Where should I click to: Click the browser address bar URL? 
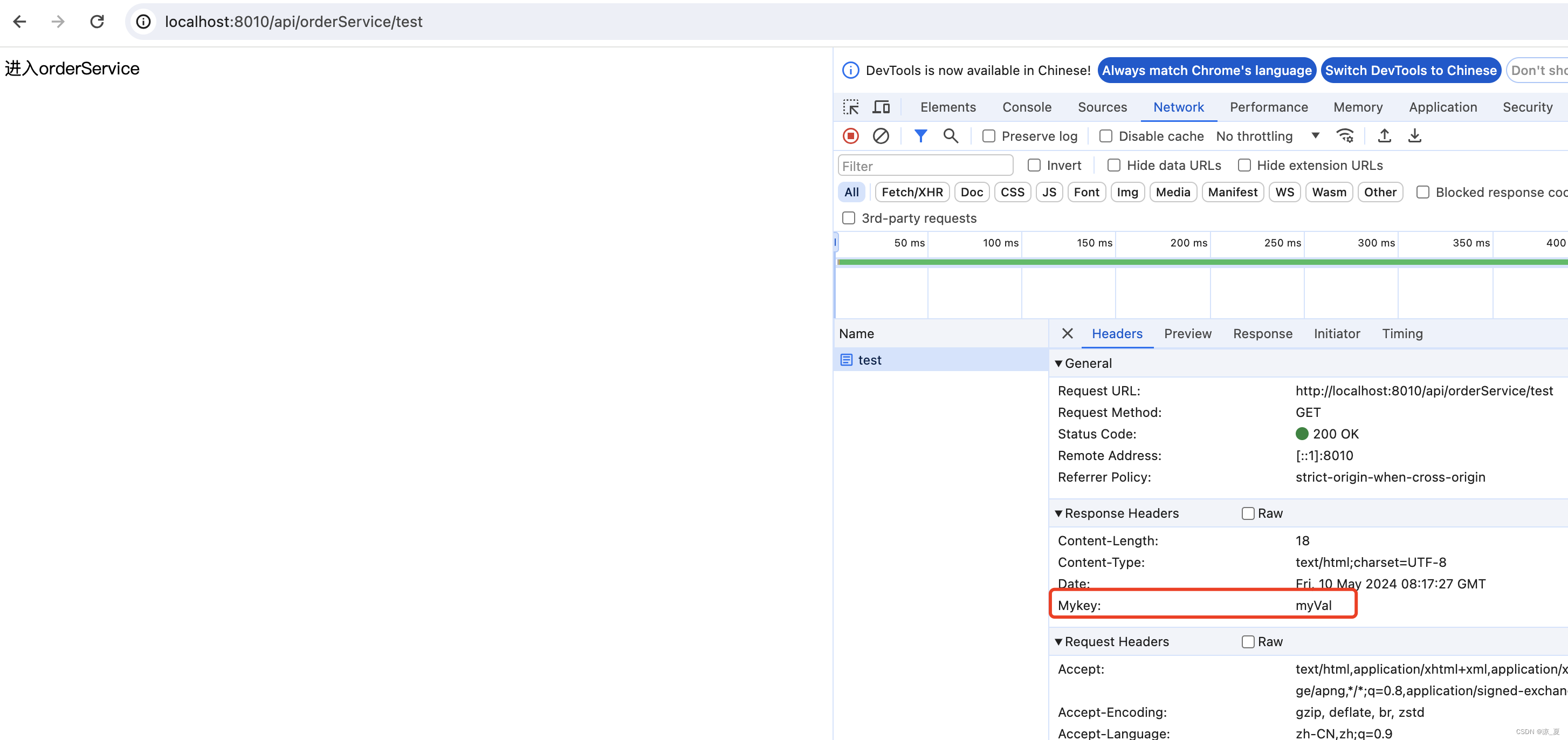[x=293, y=22]
